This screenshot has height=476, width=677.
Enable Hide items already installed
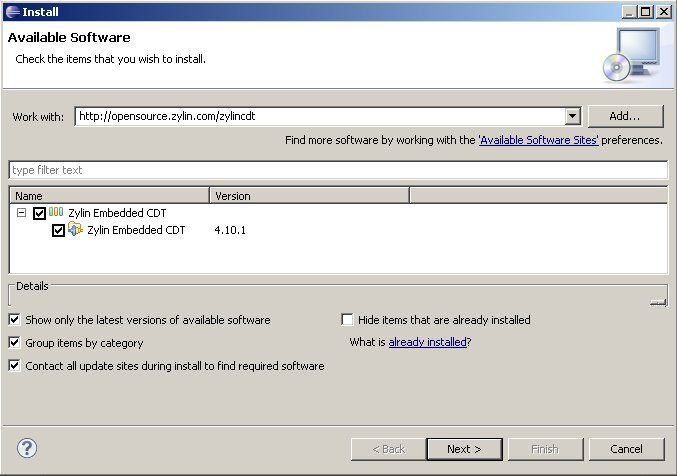348,320
